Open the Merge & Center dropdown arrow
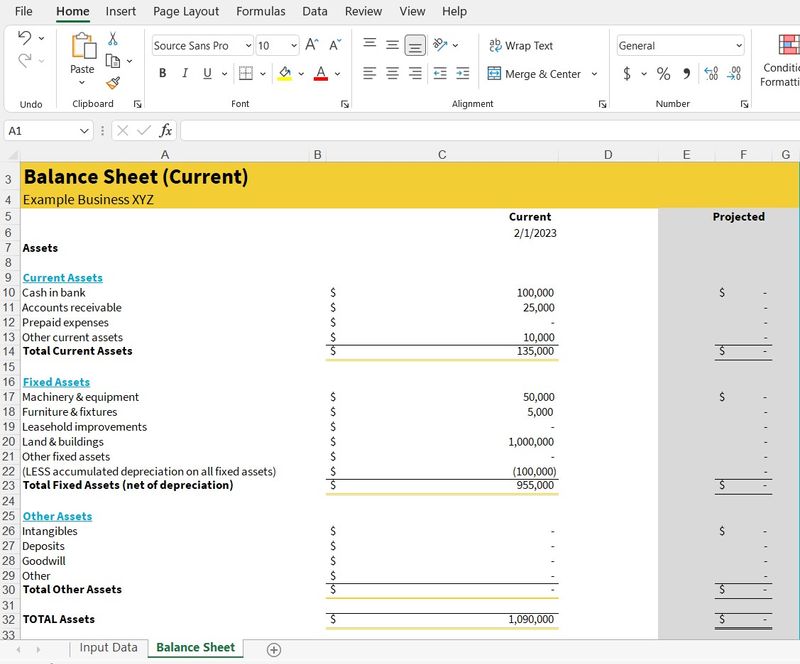Image resolution: width=800 pixels, height=664 pixels. point(594,74)
